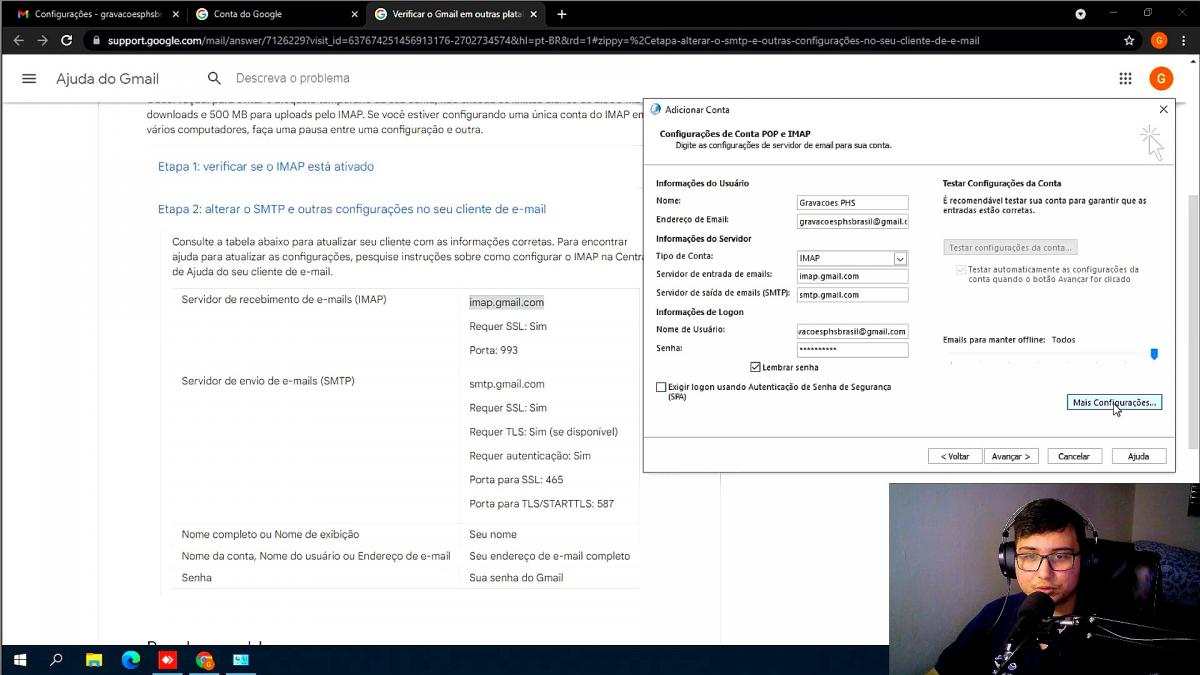Switch to Chrome in the taskbar

click(x=204, y=660)
